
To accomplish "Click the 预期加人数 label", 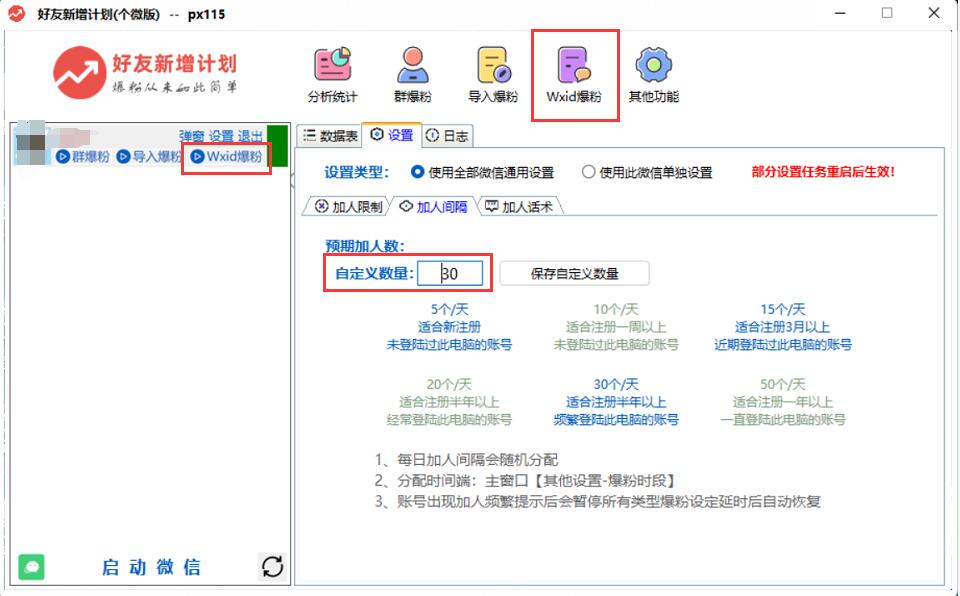I will [365, 246].
